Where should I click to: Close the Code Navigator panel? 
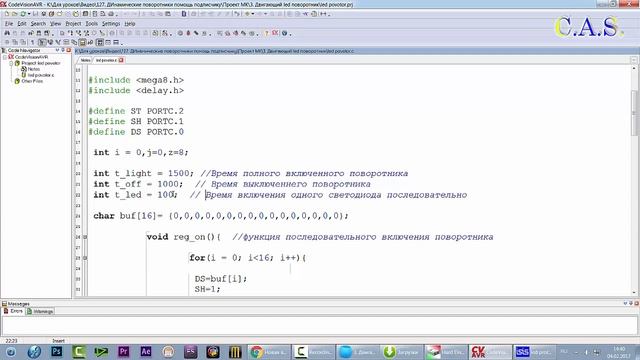[x=69, y=50]
